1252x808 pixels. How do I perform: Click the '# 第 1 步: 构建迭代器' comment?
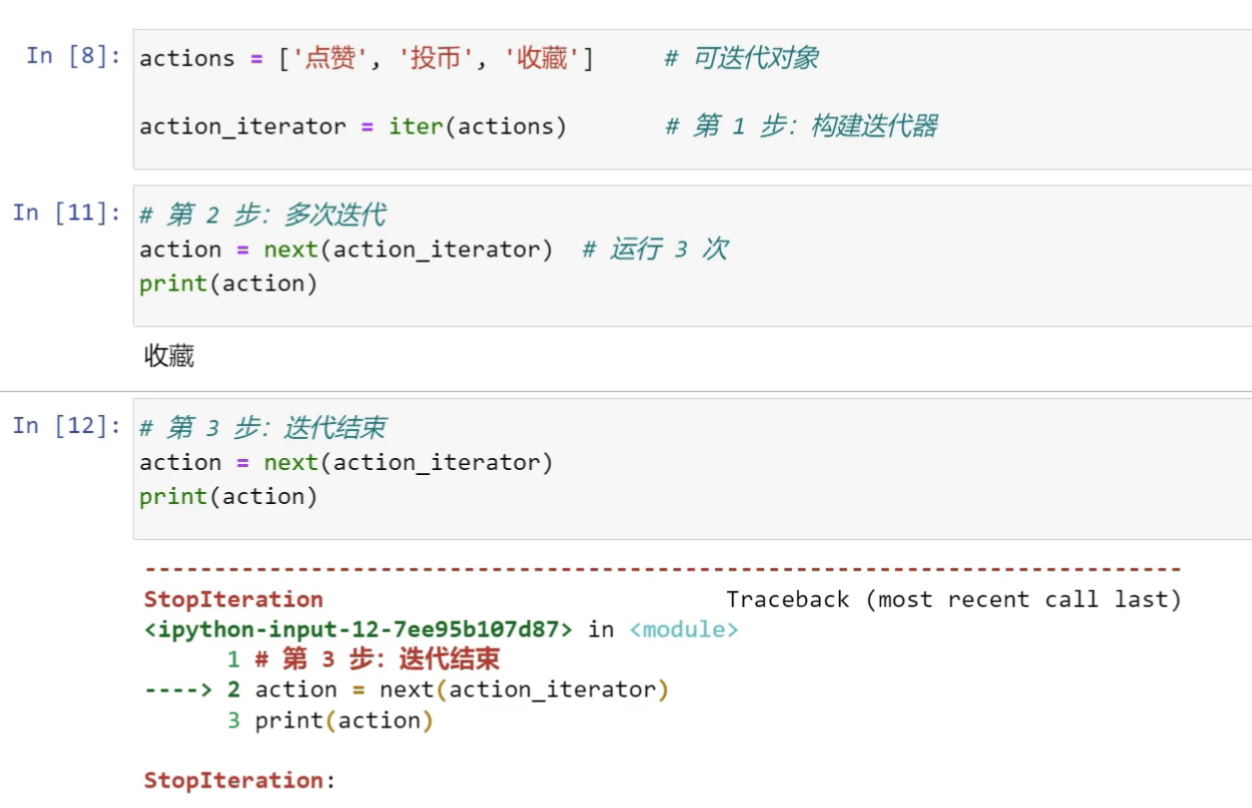[801, 127]
